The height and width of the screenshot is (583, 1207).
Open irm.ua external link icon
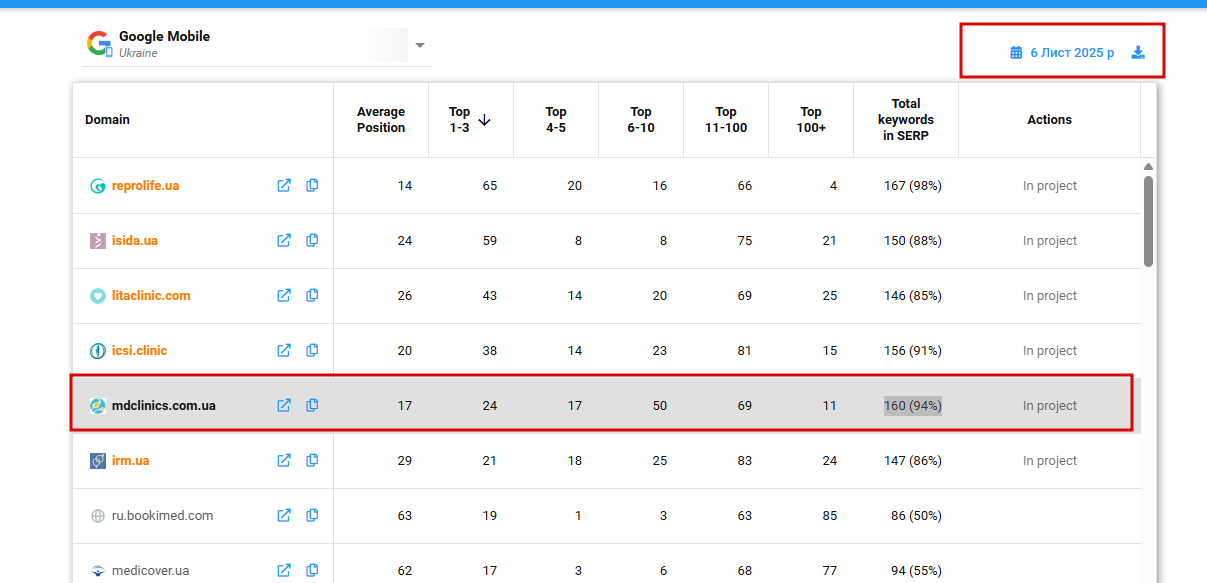tap(284, 460)
